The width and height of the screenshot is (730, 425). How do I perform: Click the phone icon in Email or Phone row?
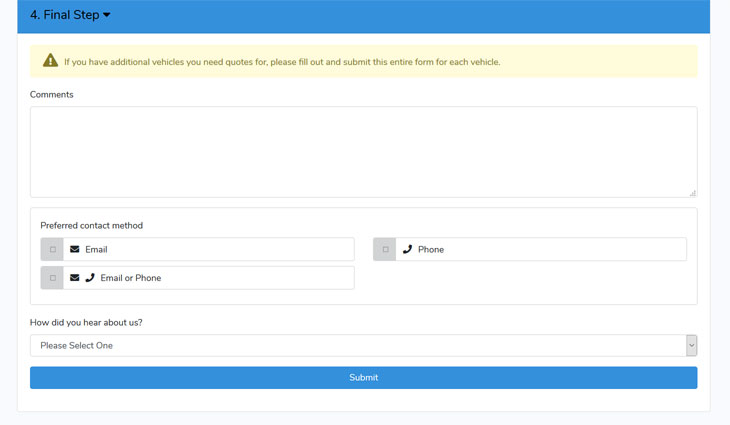90,278
